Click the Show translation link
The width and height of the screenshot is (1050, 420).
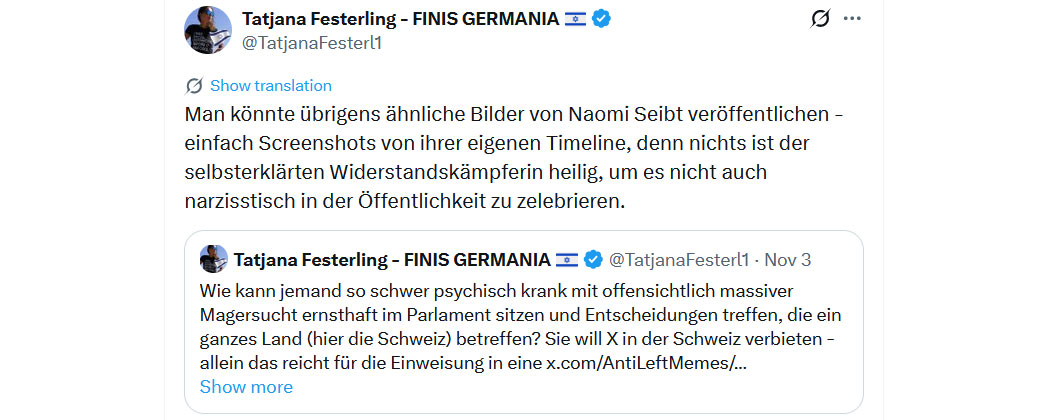click(270, 86)
